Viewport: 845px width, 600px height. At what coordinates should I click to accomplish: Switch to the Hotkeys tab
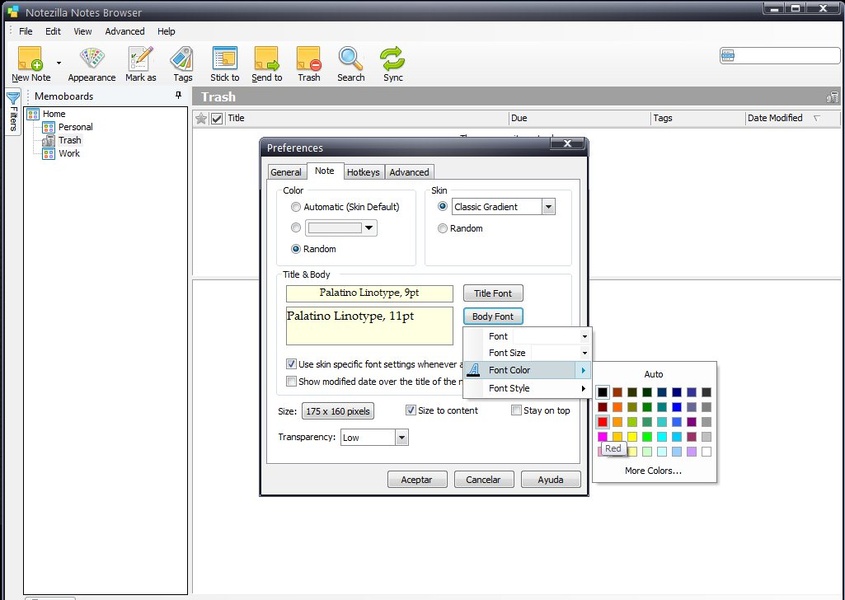point(363,172)
